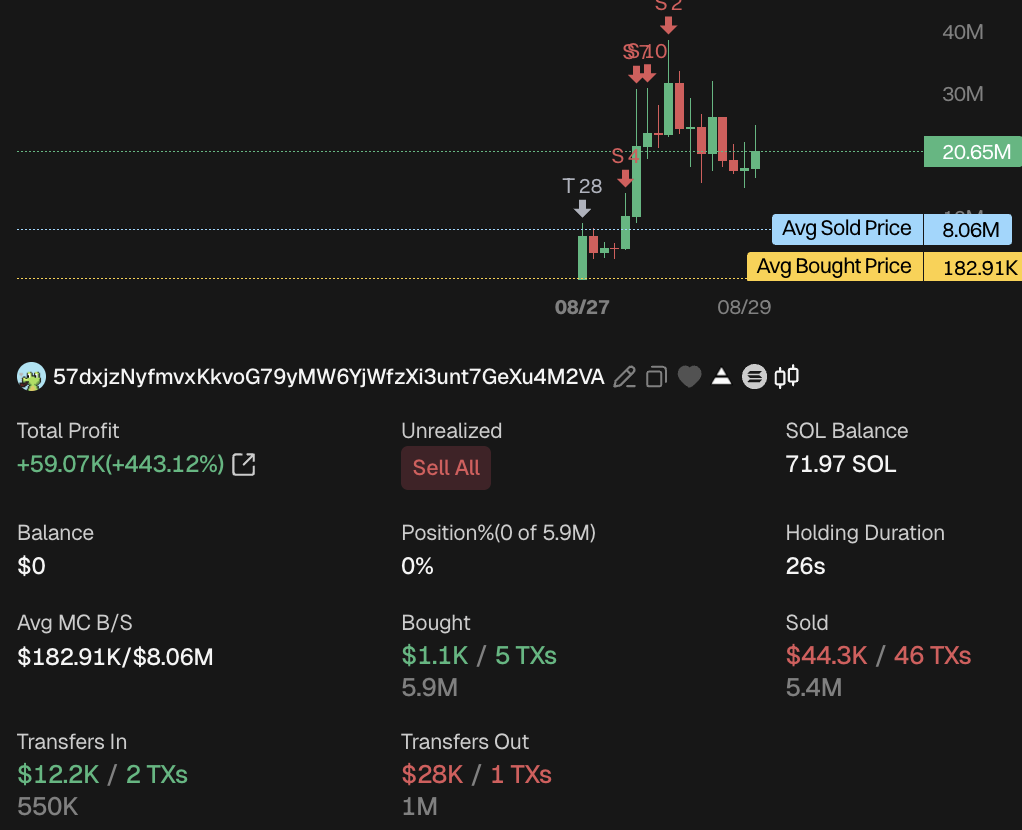Click the 30M price axis label
The height and width of the screenshot is (830, 1022).
tap(963, 94)
